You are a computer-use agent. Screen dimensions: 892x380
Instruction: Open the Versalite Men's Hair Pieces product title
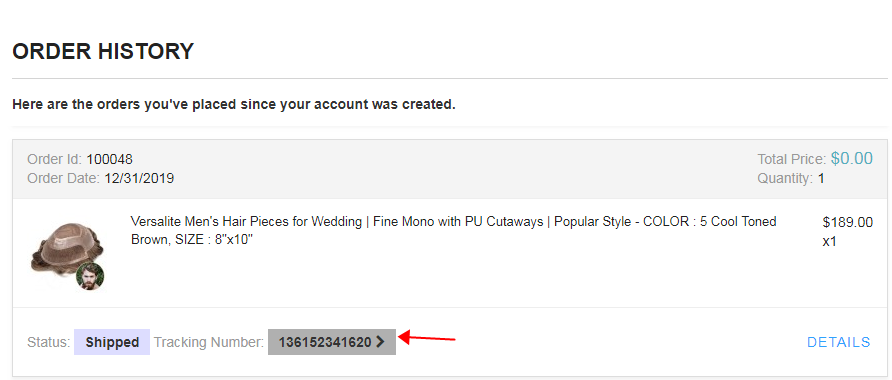(453, 230)
